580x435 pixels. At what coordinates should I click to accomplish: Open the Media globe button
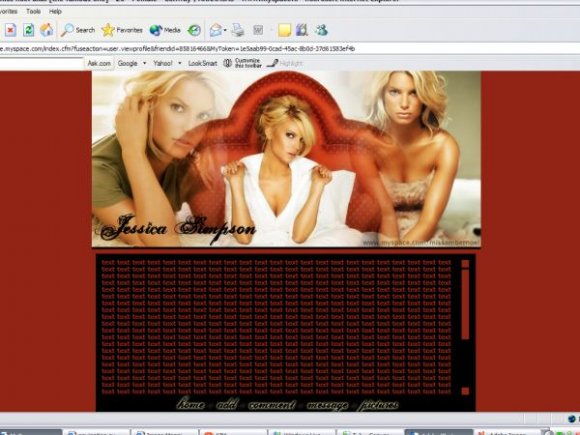(x=165, y=30)
